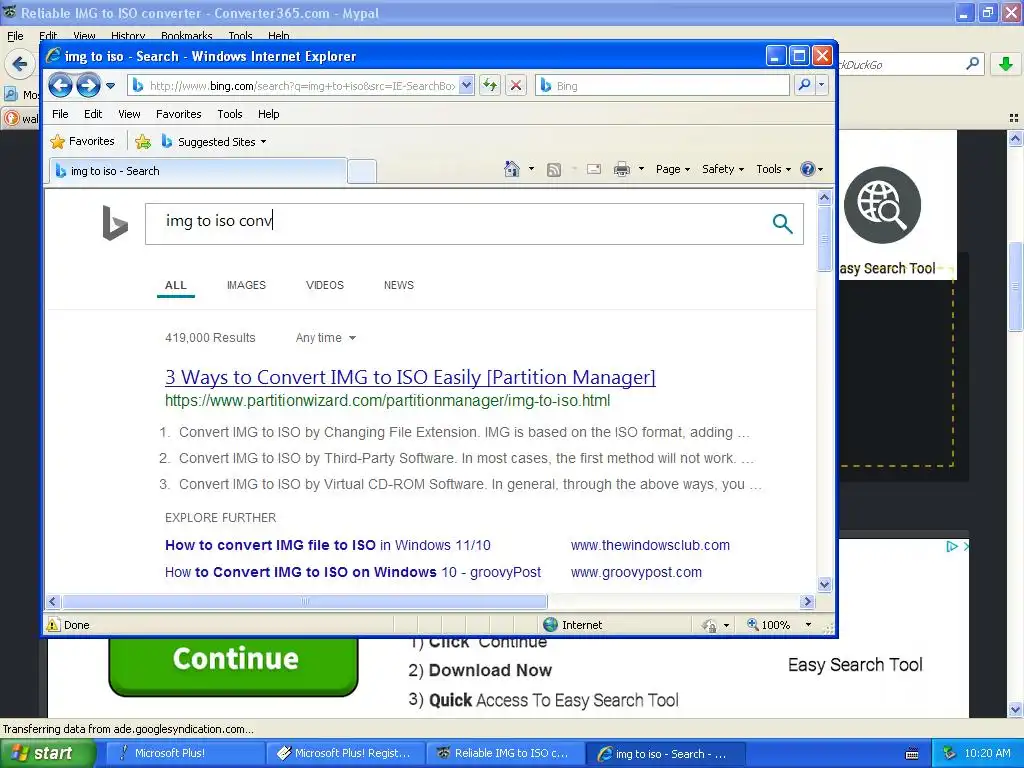Screen dimensions: 1024x768
Task: Open Internet Explorer View menu
Action: click(x=129, y=114)
